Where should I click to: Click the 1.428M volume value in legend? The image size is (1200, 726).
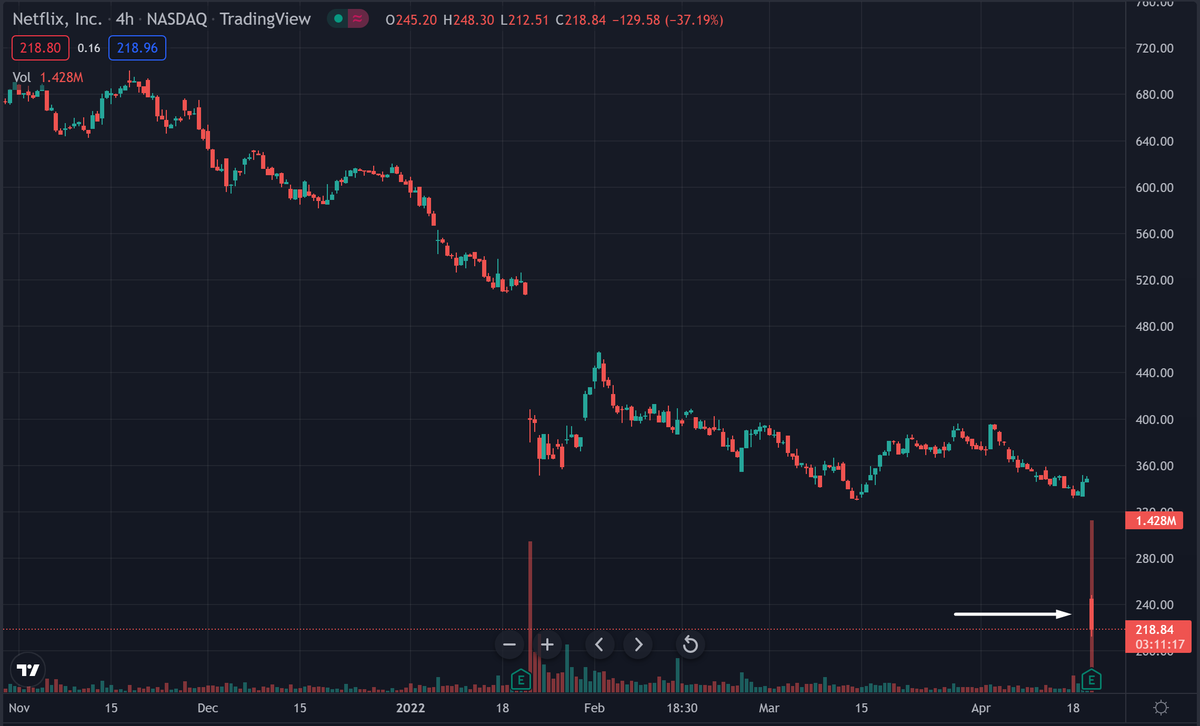pos(61,77)
